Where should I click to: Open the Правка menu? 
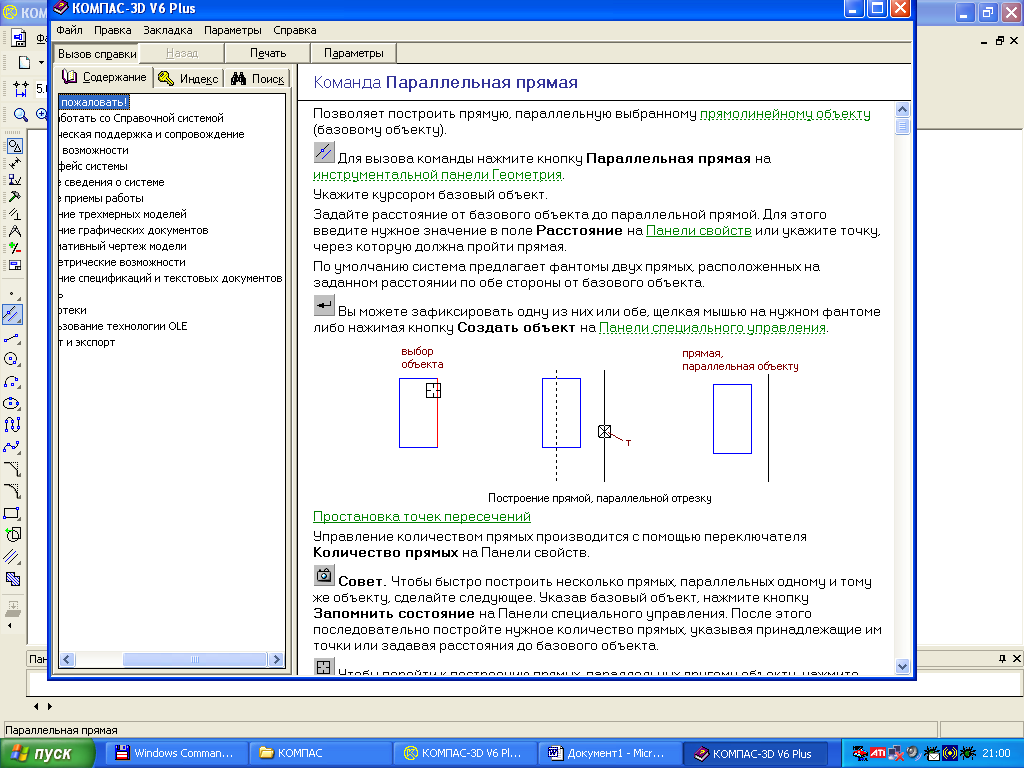pyautogui.click(x=112, y=30)
